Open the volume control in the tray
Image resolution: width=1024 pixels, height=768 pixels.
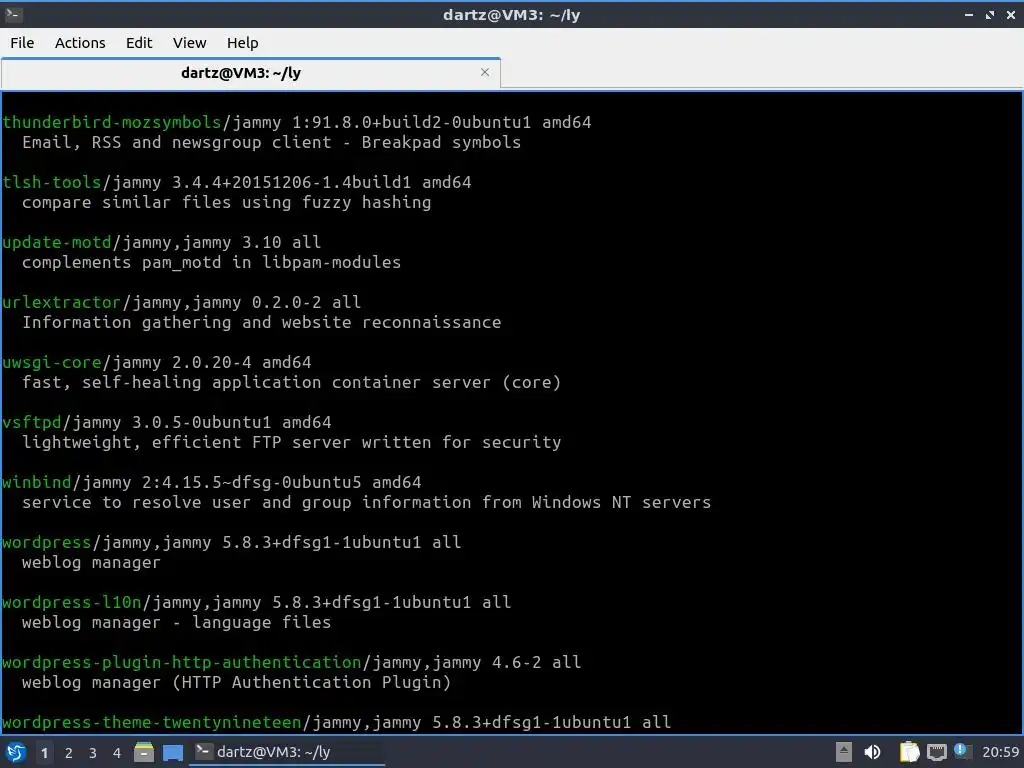pos(872,752)
